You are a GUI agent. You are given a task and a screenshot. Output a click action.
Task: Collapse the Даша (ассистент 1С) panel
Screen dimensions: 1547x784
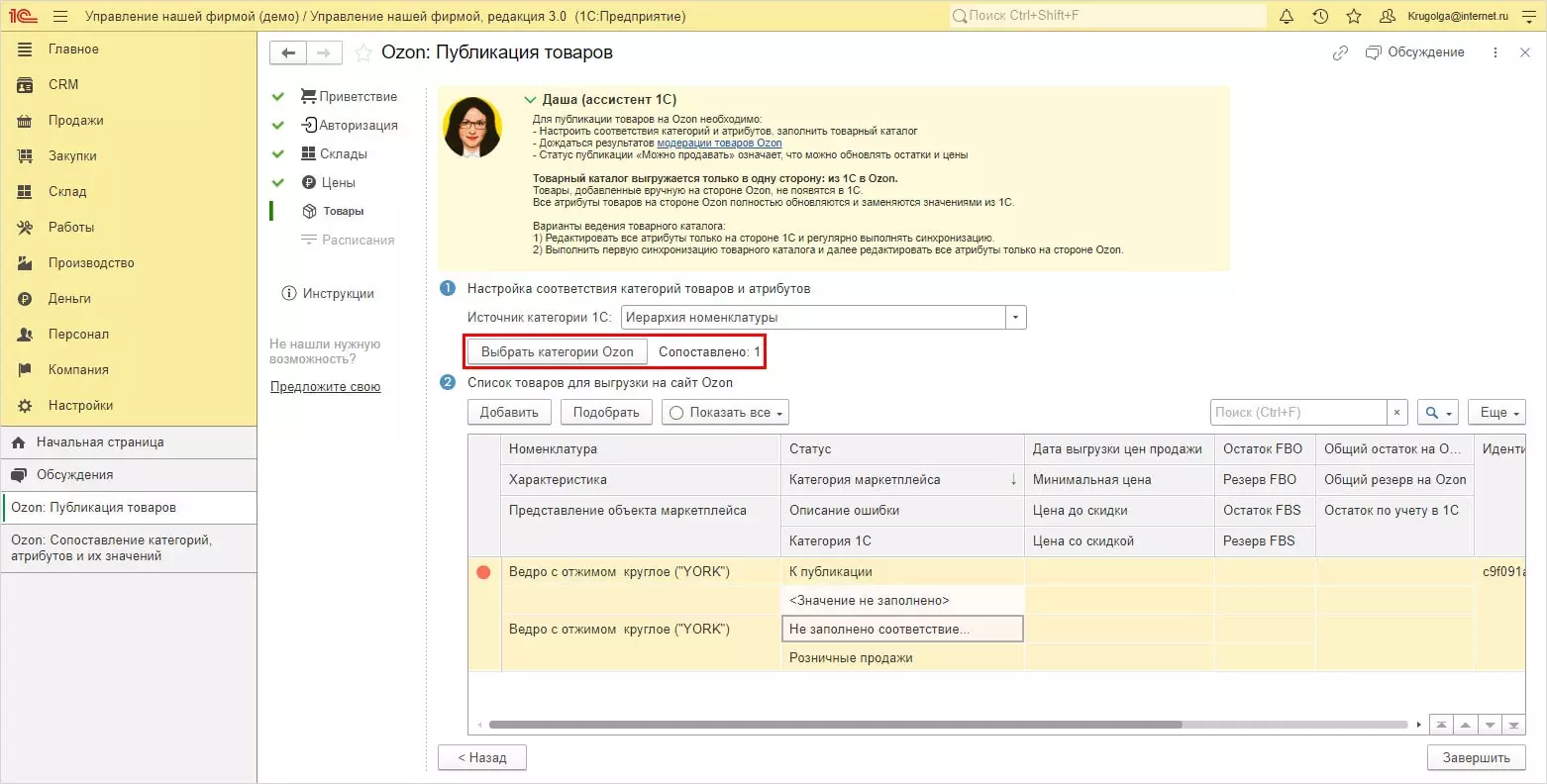tap(530, 100)
